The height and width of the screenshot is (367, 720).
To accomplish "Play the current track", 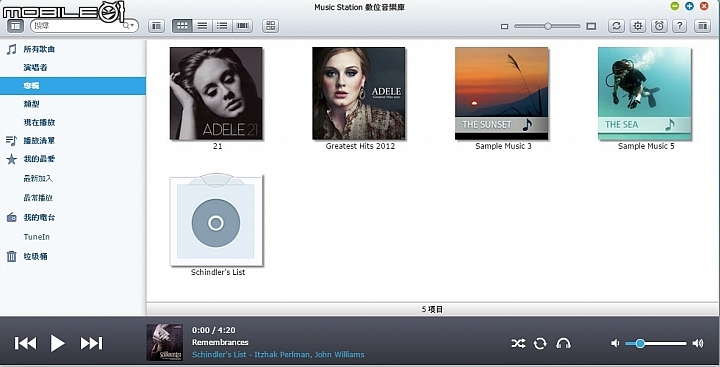I will click(x=57, y=343).
